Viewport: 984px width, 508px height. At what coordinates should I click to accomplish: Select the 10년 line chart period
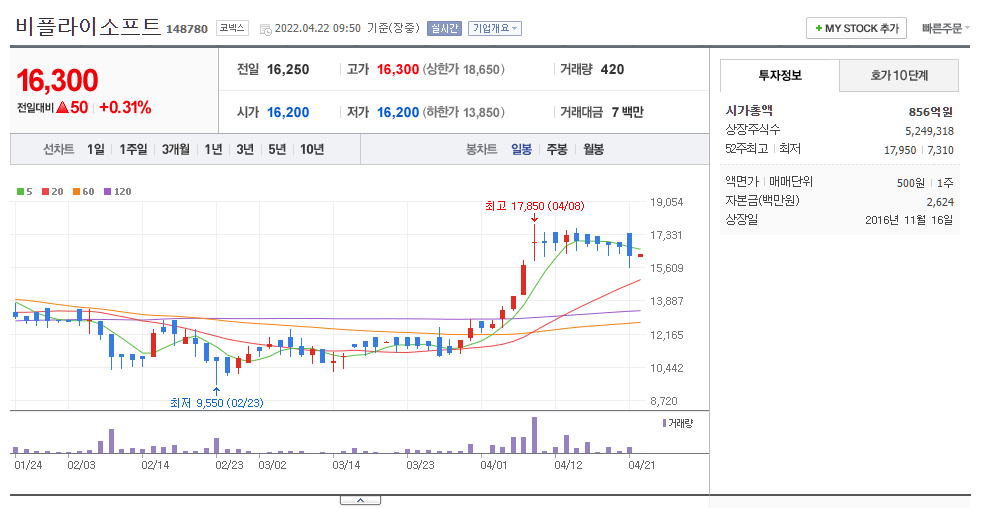[x=312, y=149]
